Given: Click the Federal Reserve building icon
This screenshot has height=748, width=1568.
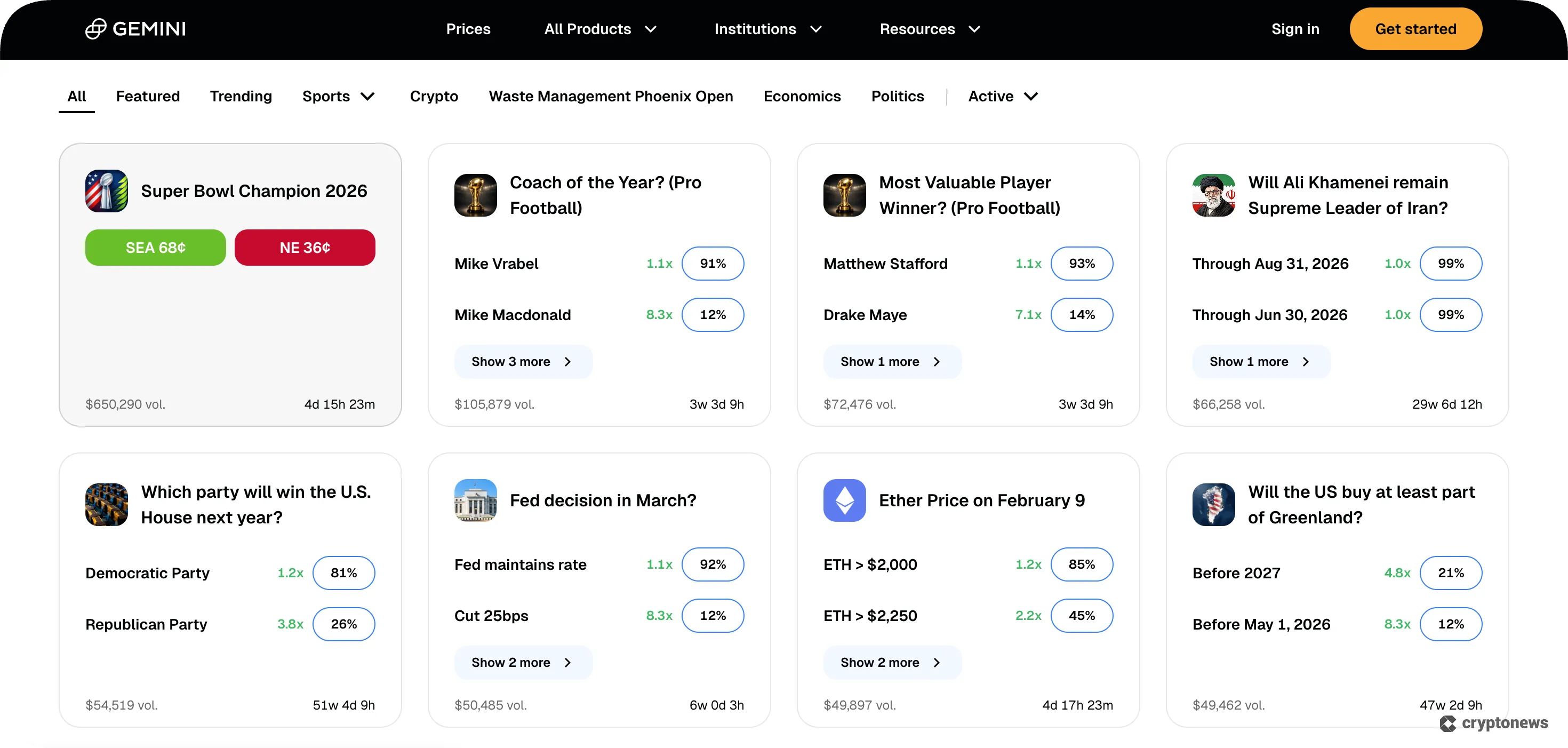Looking at the screenshot, I should coord(475,500).
